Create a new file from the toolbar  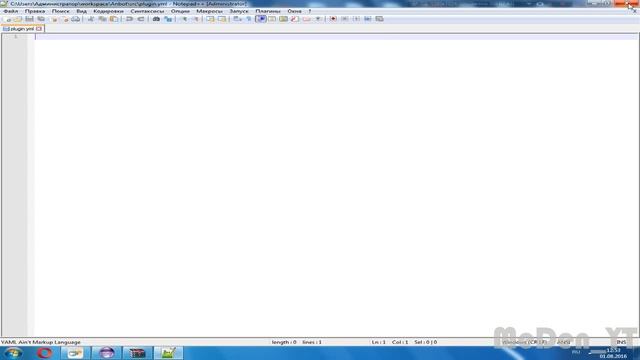[x=8, y=19]
